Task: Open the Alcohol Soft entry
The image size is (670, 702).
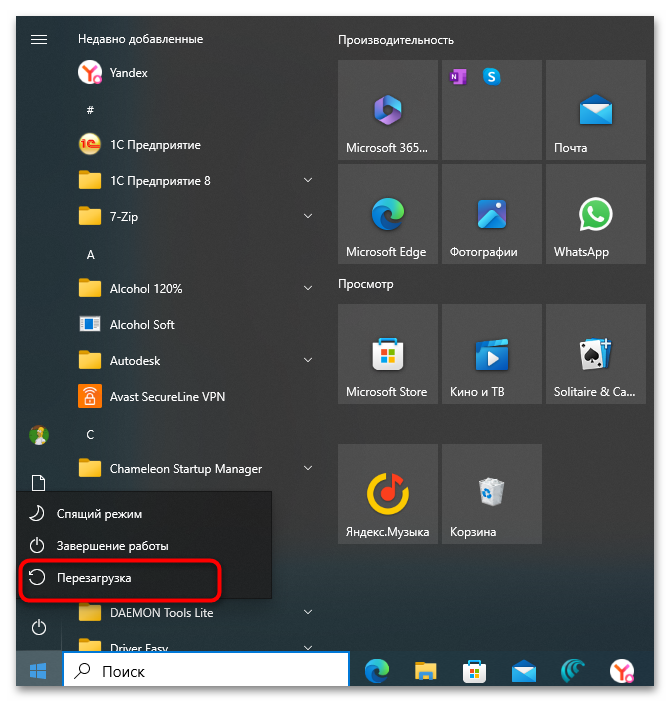Action: tap(195, 325)
